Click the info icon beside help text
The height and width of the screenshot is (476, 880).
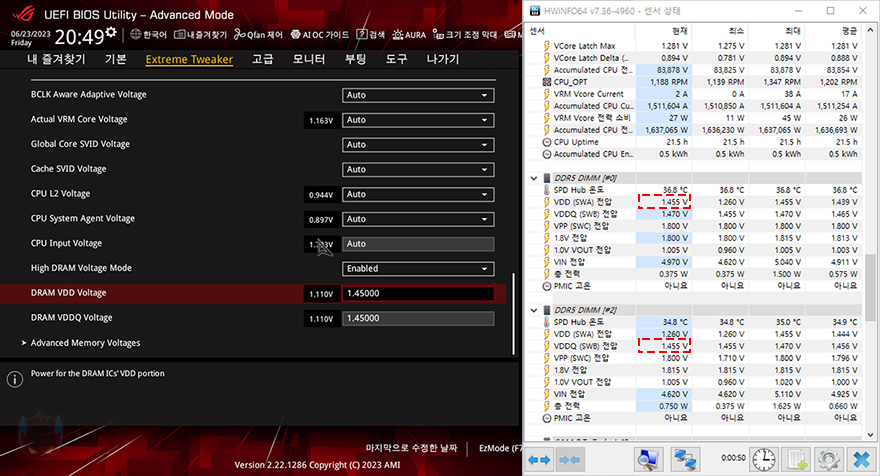(15, 379)
